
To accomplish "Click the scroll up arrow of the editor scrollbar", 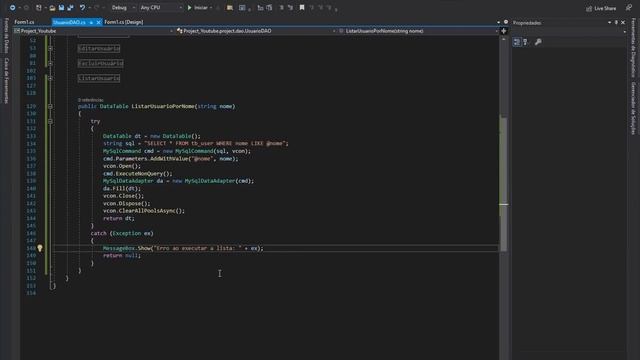I will 504,40.
